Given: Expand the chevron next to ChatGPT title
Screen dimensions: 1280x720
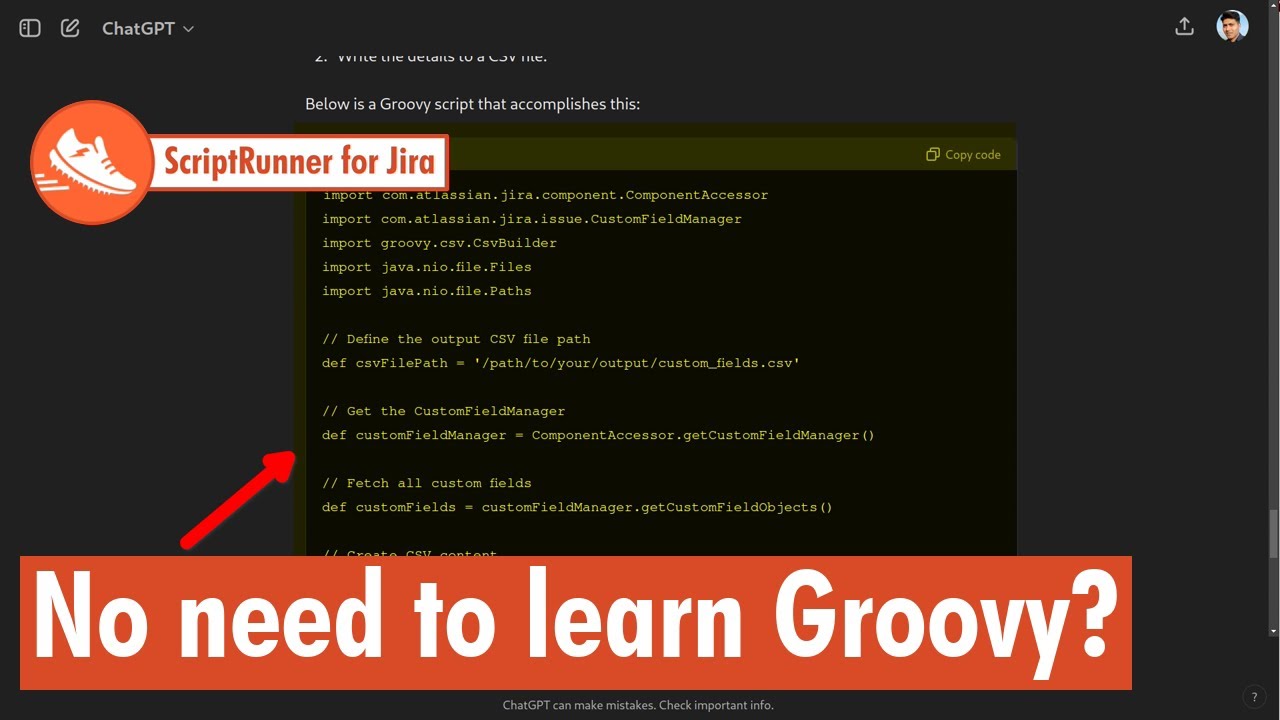Looking at the screenshot, I should pyautogui.click(x=188, y=29).
